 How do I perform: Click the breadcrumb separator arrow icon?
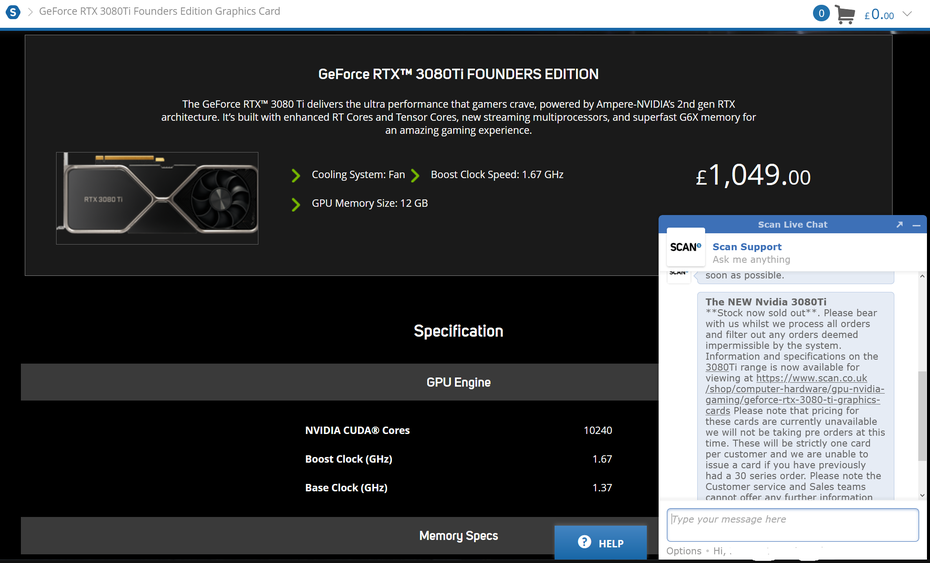pyautogui.click(x=30, y=12)
